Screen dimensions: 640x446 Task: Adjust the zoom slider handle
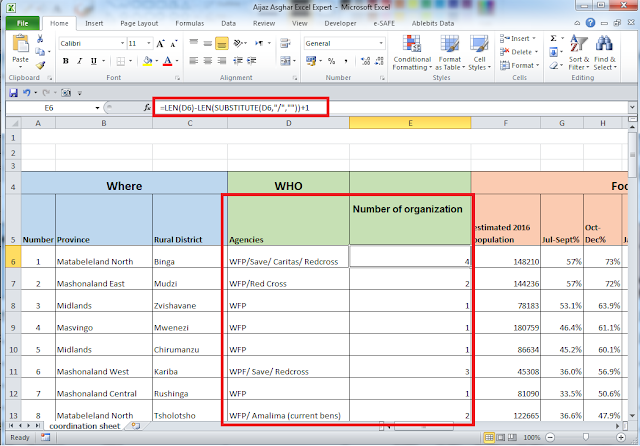pos(586,437)
